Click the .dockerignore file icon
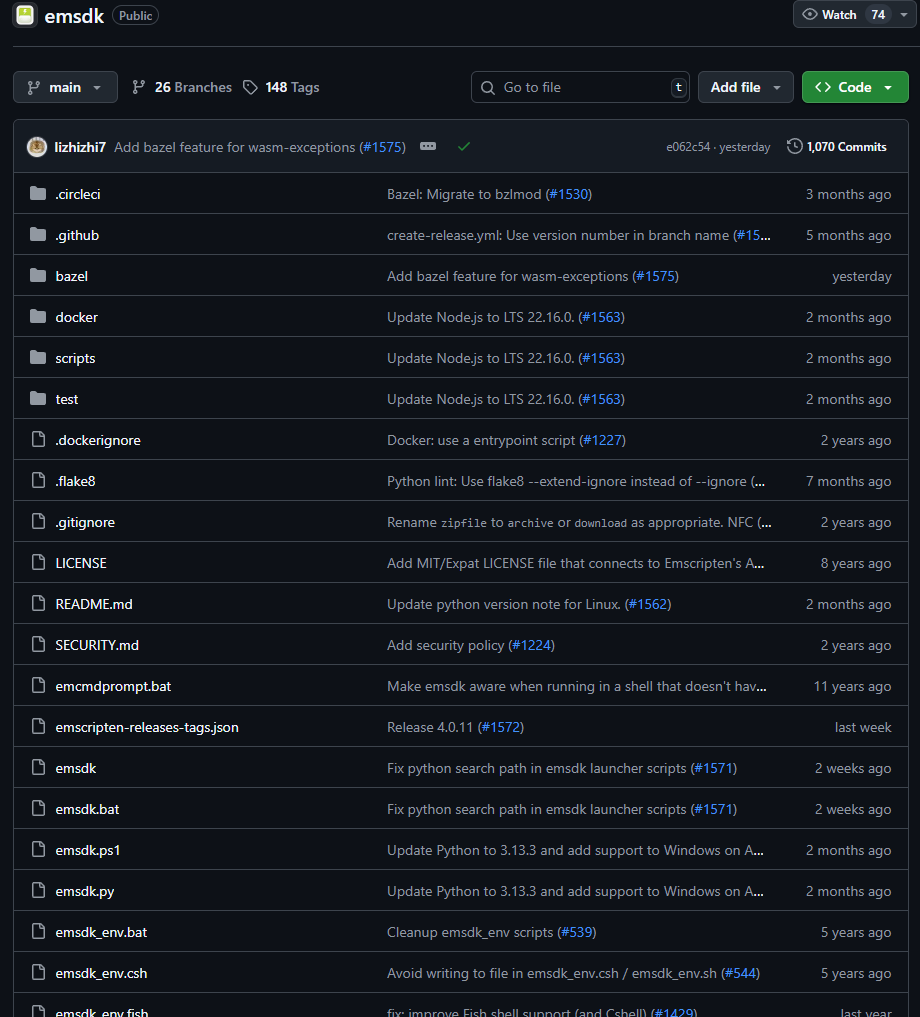Viewport: 920px width, 1017px height. coord(38,439)
